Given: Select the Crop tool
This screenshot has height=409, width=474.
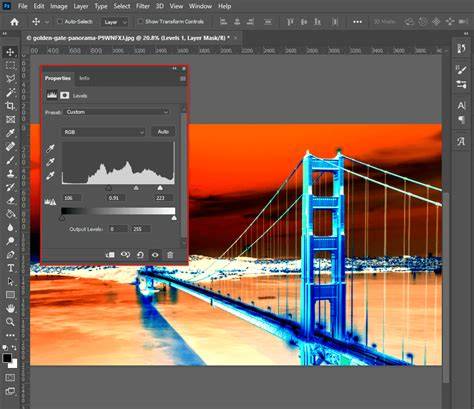Looking at the screenshot, I should (x=10, y=106).
